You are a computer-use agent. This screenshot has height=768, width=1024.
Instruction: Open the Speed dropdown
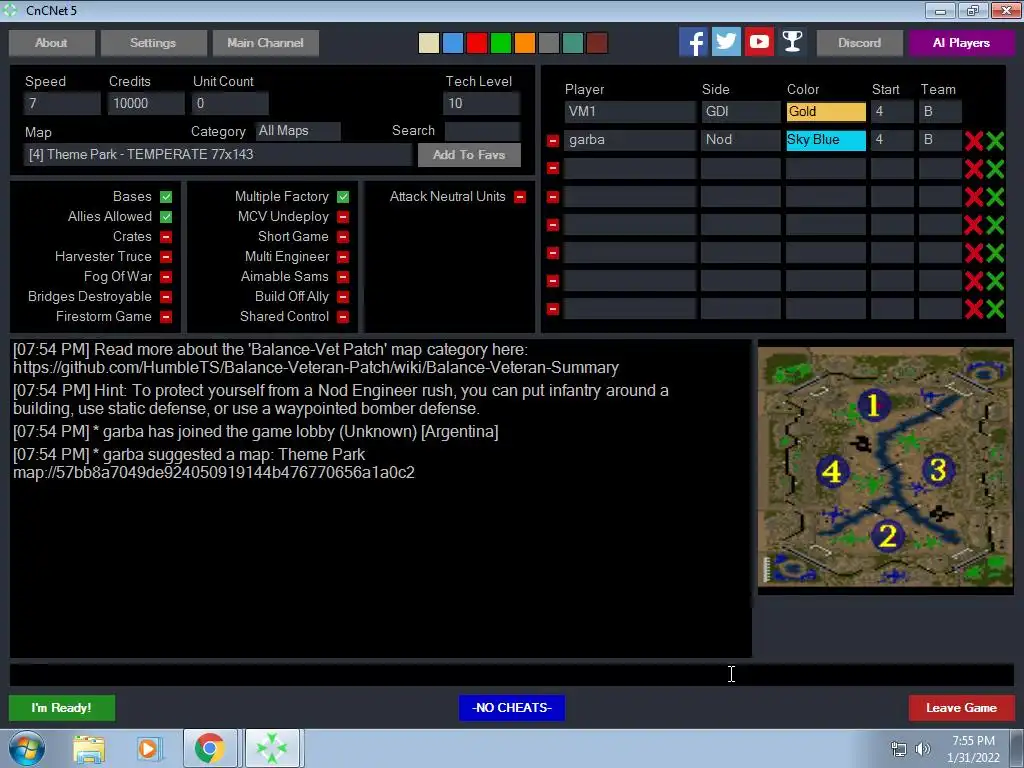coord(62,103)
